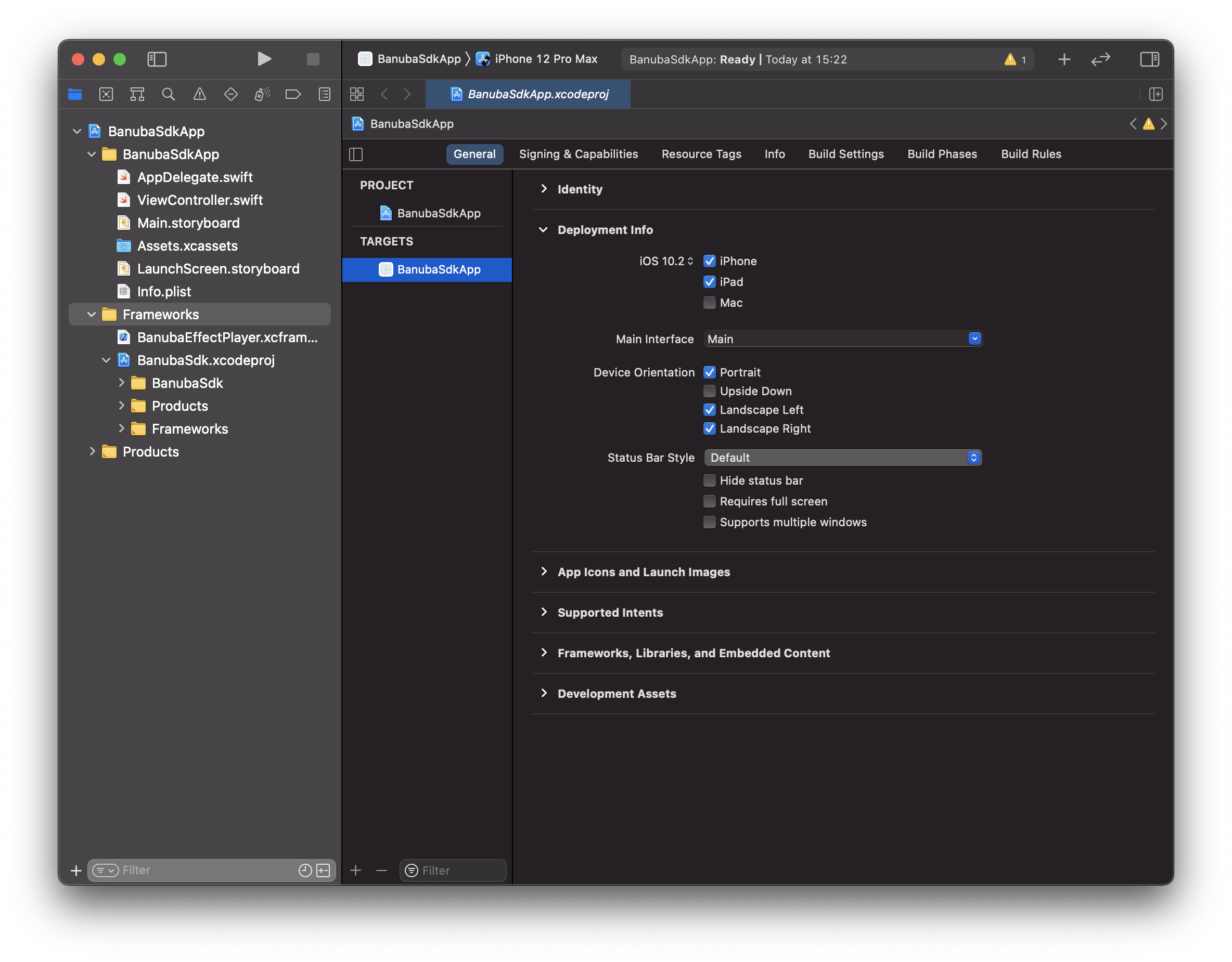Toggle source-control status filter icon
Image resolution: width=1232 pixels, height=962 pixels.
pos(323,870)
